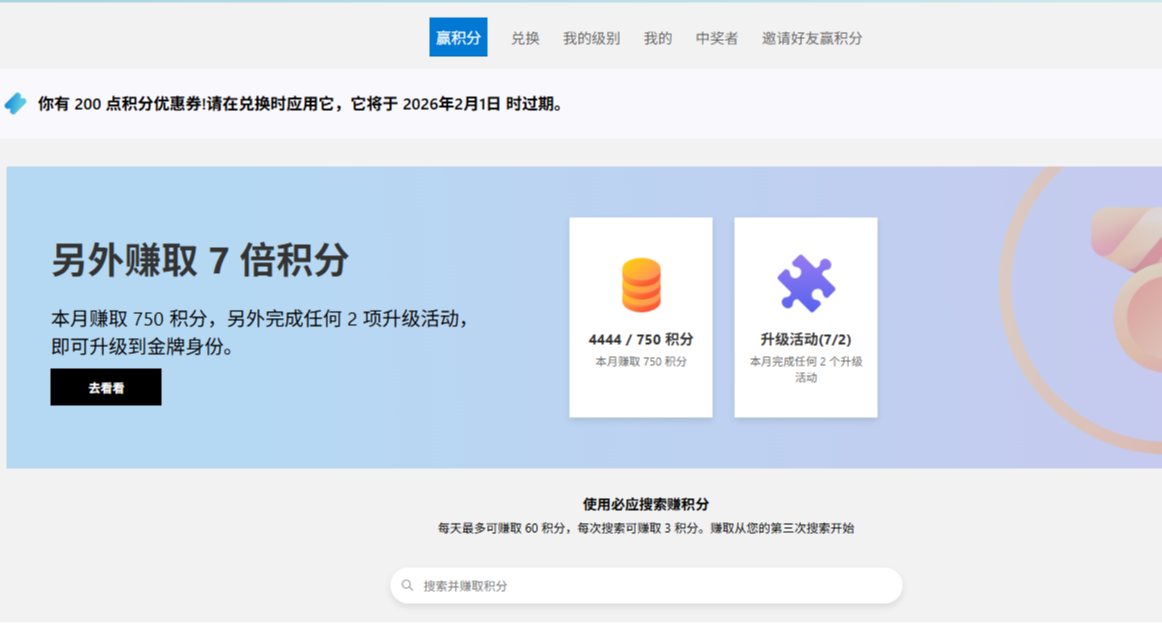Click the blue coupon icon in notification banner
This screenshot has height=623, width=1162.
pyautogui.click(x=13, y=102)
